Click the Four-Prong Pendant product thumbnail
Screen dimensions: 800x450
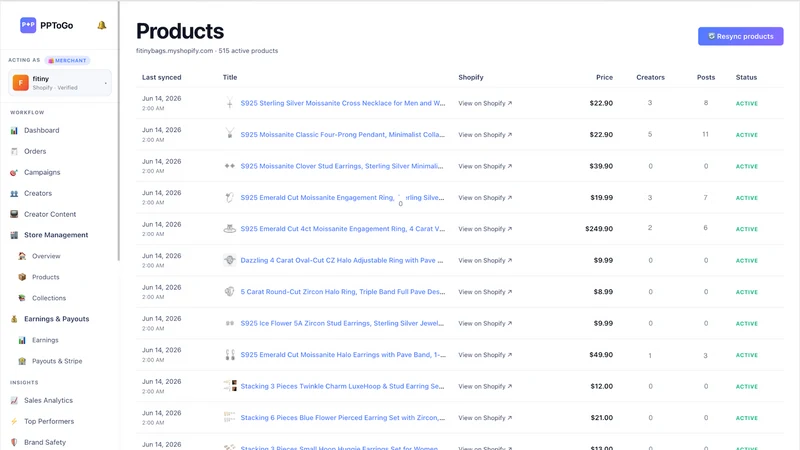(x=230, y=134)
